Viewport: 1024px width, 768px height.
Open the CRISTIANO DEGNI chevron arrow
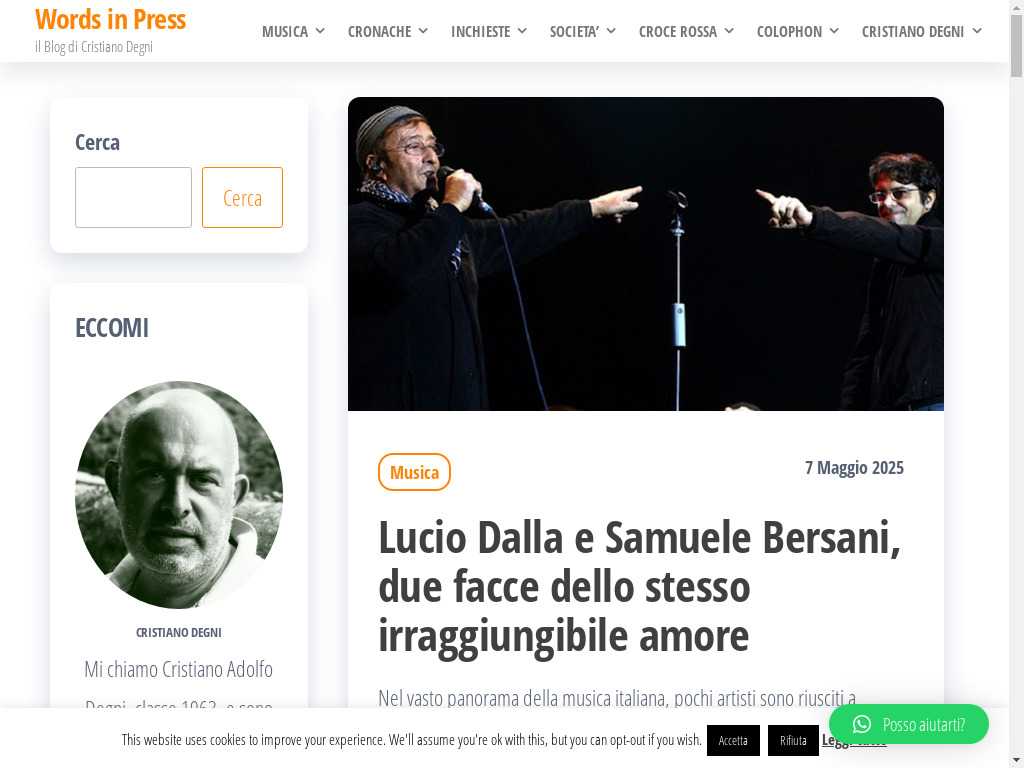click(976, 31)
